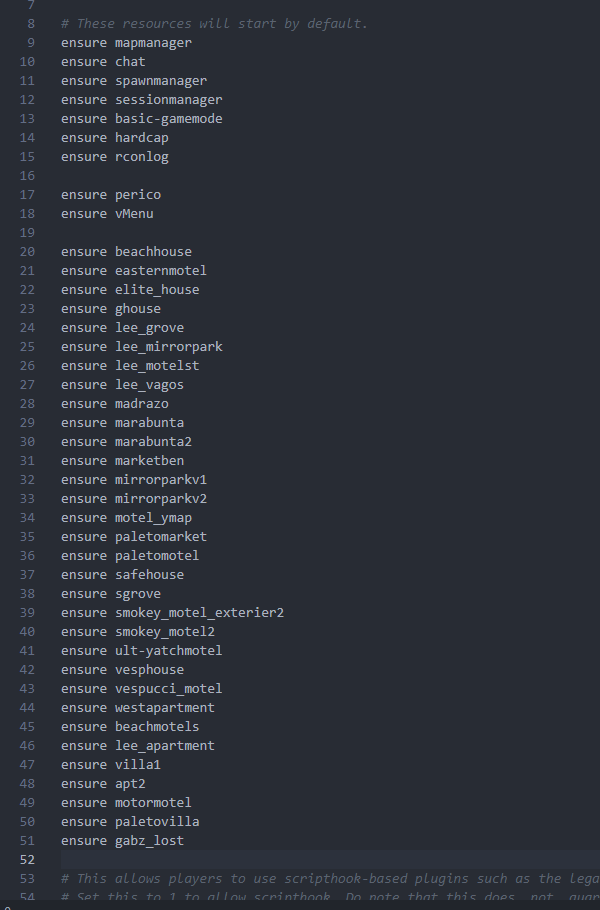Screen dimensions: 600x910
Task: Place cursor on empty line 52
Action: [330, 860]
